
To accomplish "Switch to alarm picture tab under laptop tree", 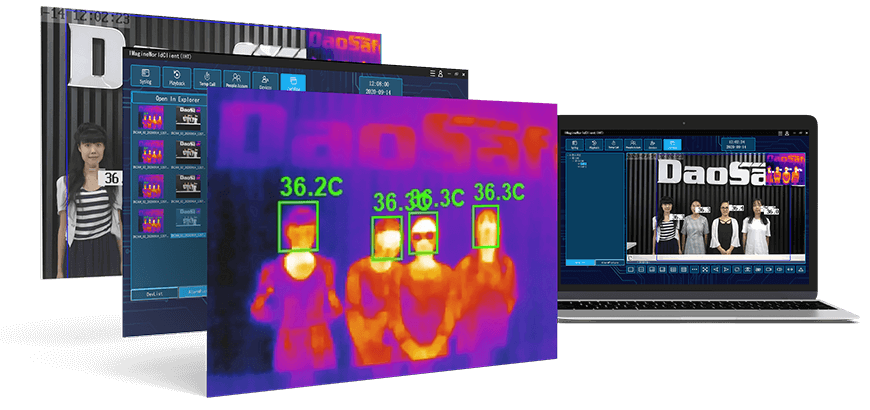I will 610,262.
